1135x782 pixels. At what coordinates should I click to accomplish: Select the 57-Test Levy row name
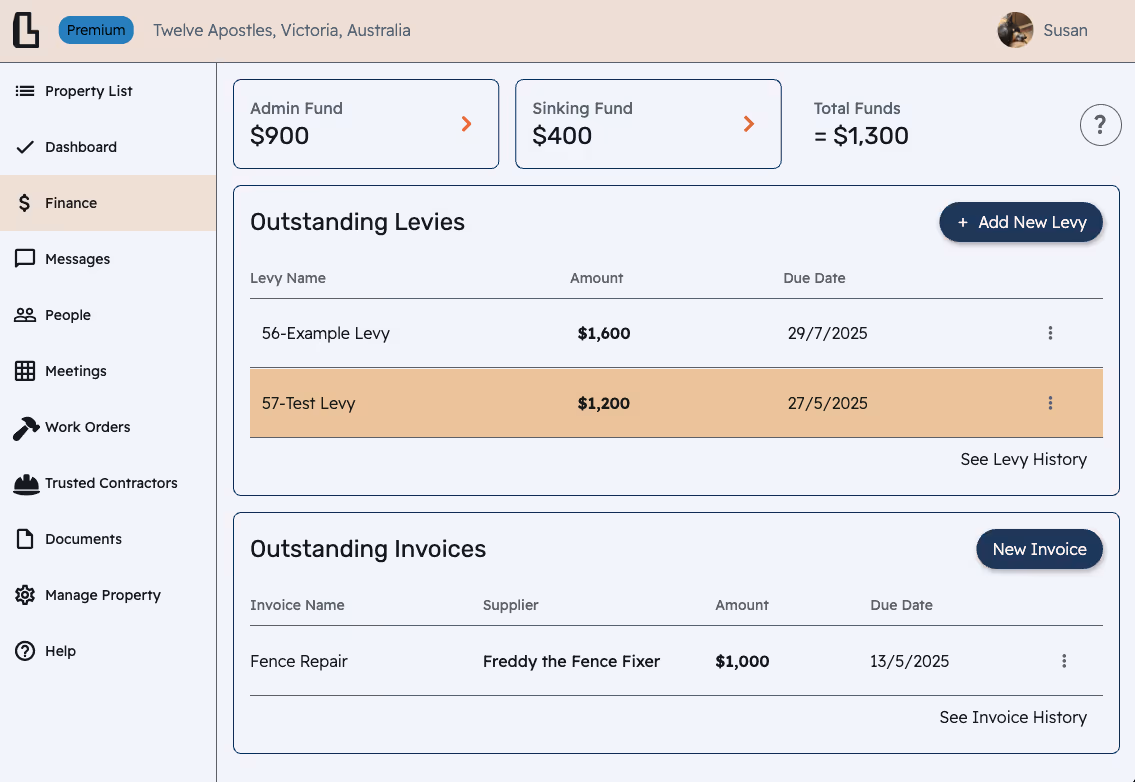[308, 403]
